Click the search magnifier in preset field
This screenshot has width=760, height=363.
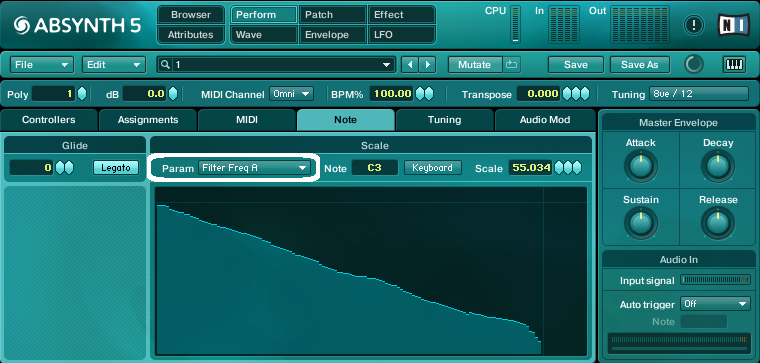[x=166, y=64]
